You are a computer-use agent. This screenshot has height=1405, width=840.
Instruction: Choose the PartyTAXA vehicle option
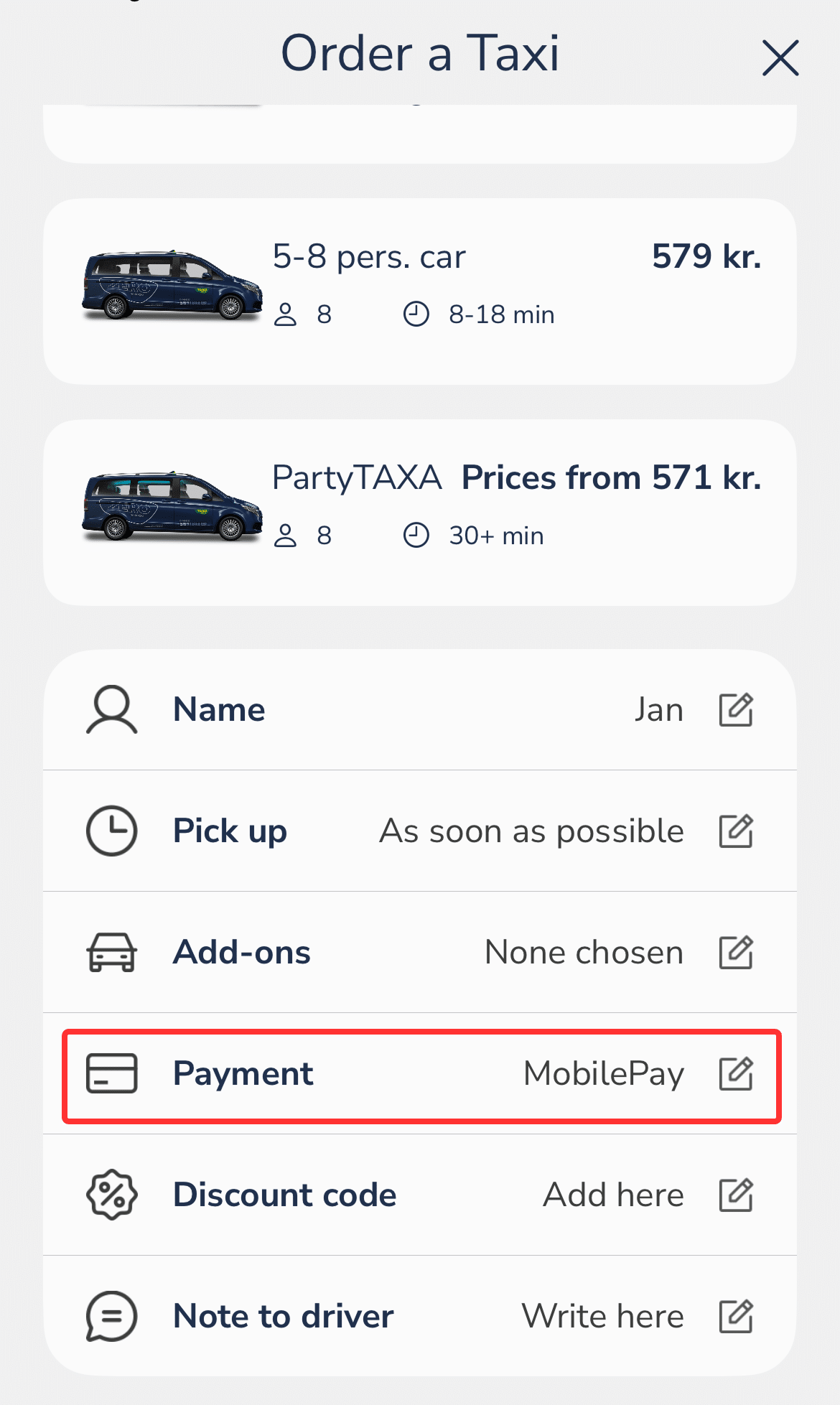420,512
